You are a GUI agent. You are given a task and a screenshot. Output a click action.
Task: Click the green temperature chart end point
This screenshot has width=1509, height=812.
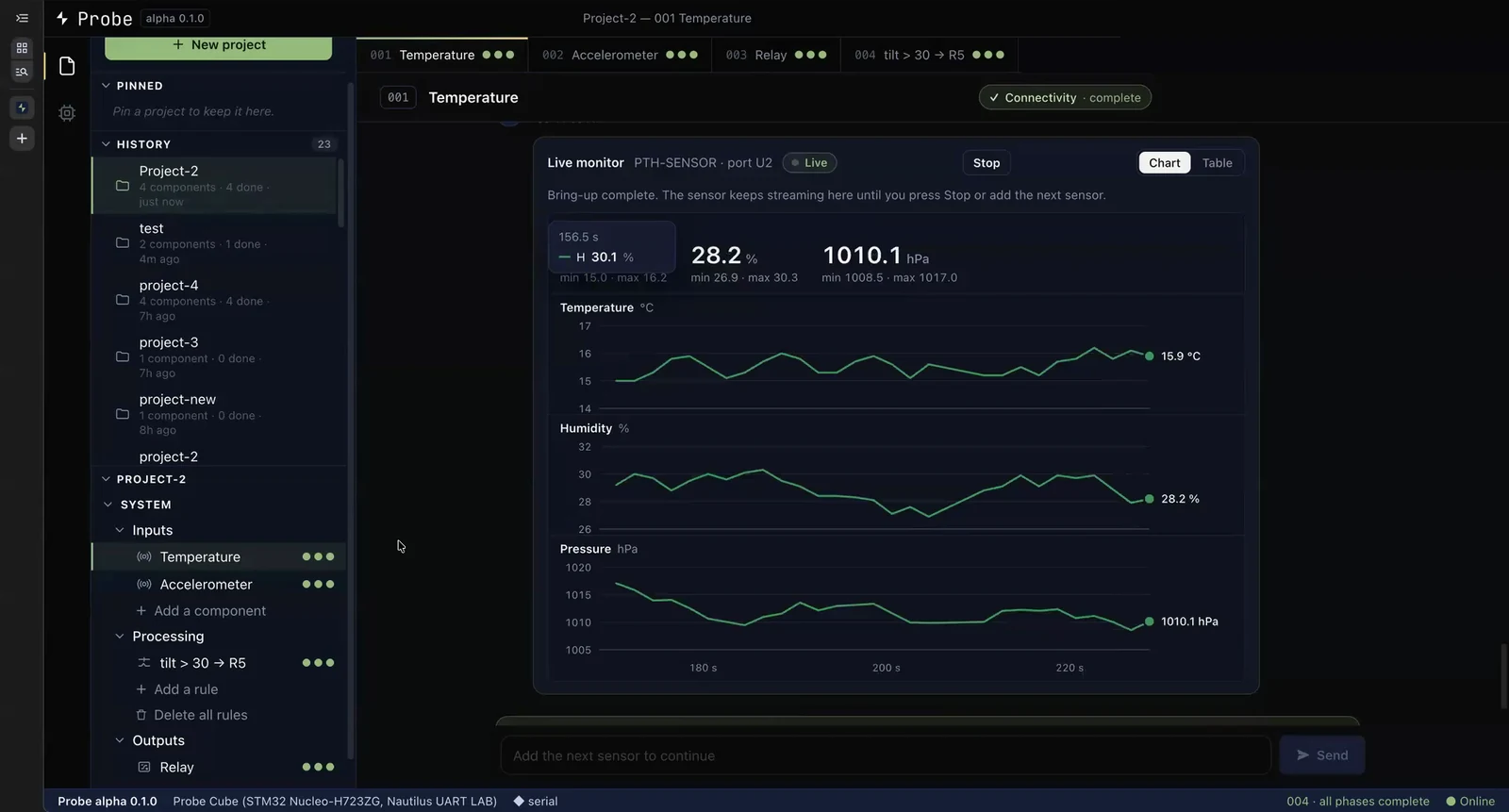1149,356
